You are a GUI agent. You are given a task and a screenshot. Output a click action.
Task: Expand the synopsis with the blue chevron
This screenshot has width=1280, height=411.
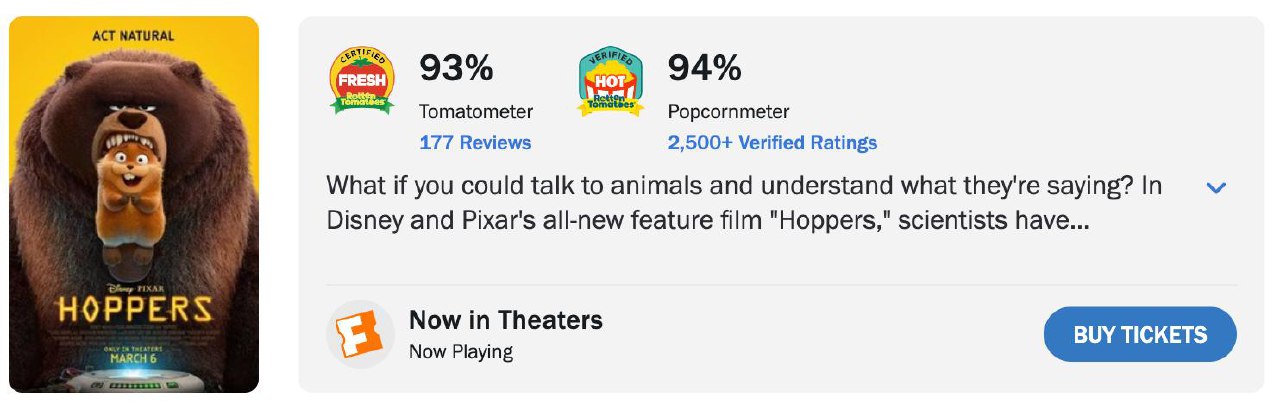(x=1216, y=188)
